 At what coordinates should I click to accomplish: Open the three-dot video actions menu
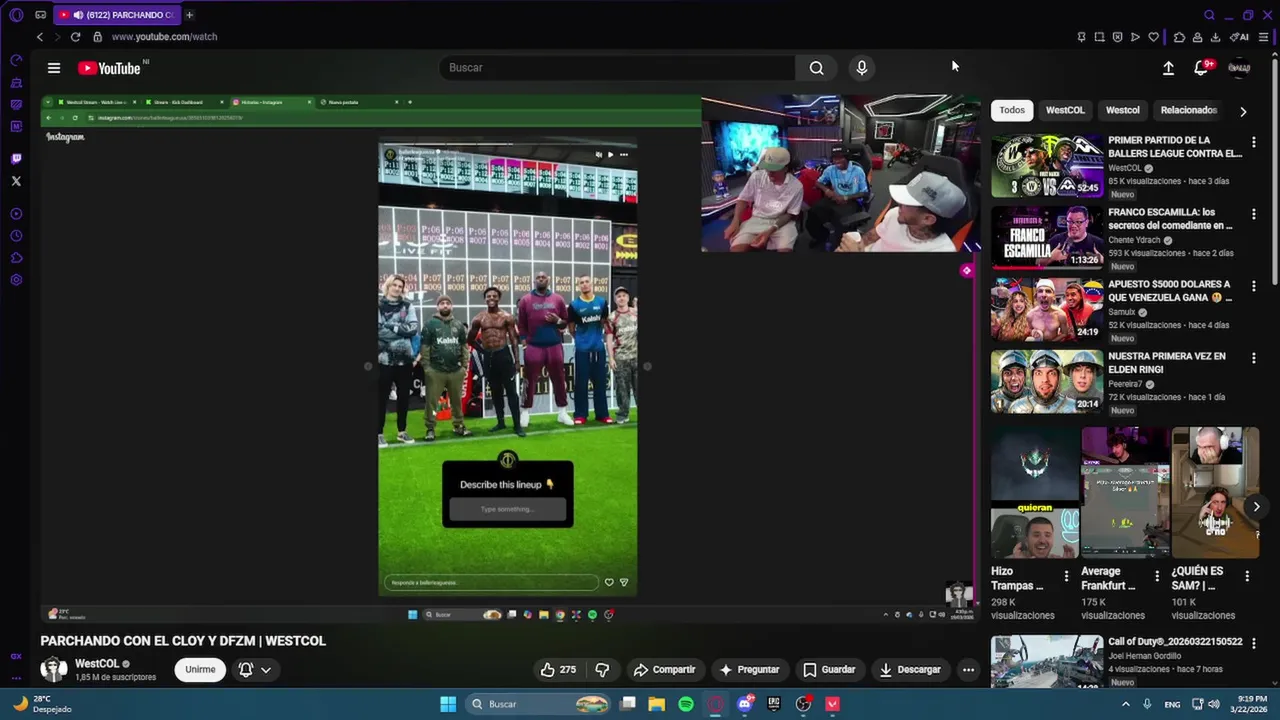click(968, 670)
